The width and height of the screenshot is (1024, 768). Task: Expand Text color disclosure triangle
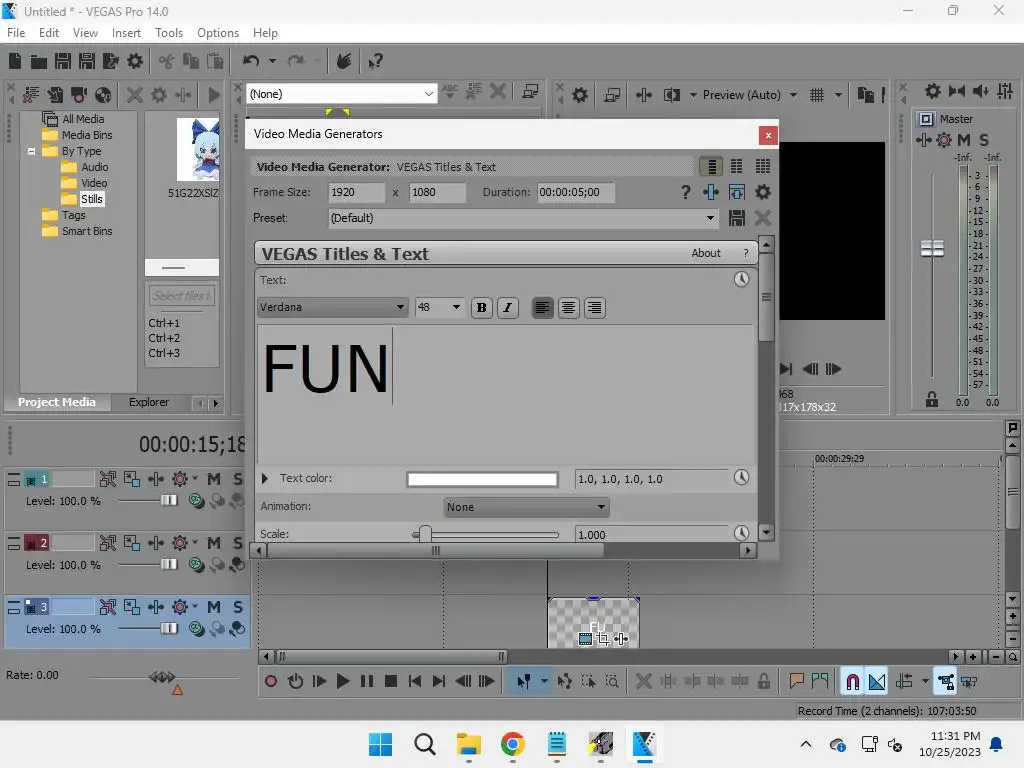pyautogui.click(x=265, y=479)
